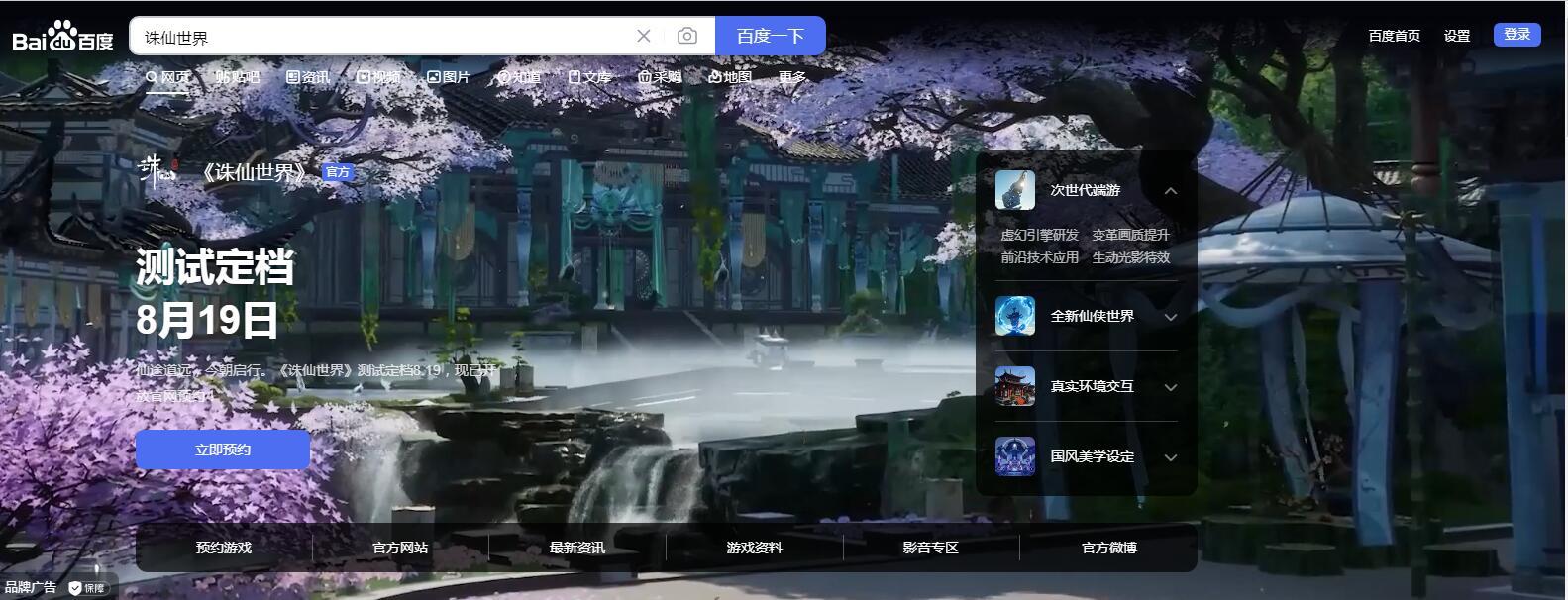
Task: Switch to 地图 tab
Action: pyautogui.click(x=730, y=77)
